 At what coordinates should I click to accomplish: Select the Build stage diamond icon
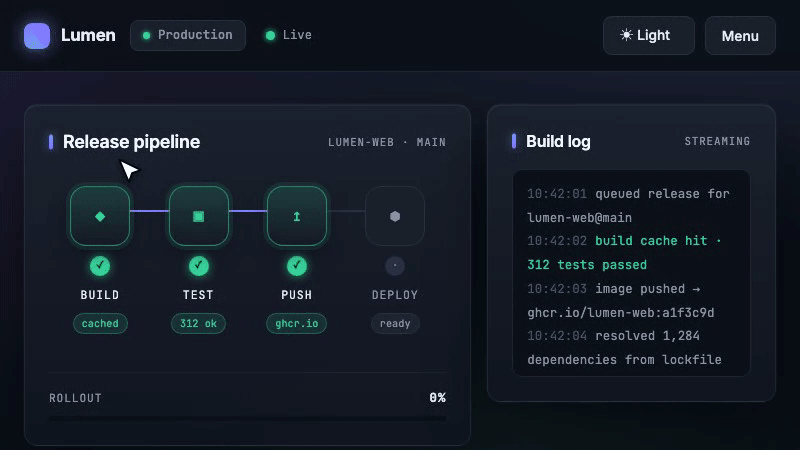pyautogui.click(x=100, y=216)
